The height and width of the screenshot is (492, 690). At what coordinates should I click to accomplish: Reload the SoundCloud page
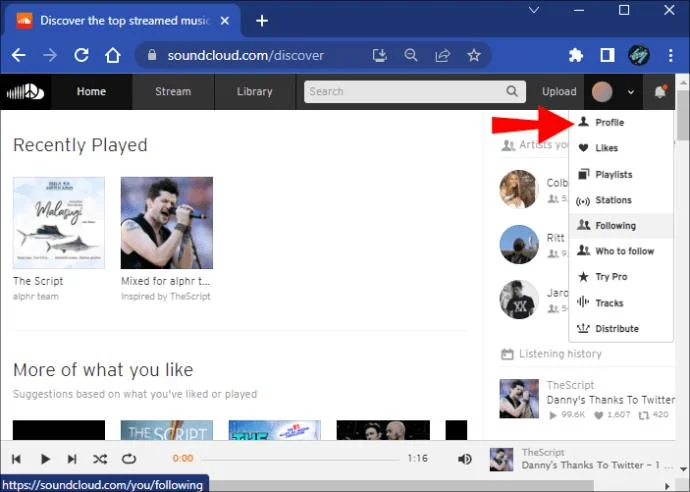tap(81, 55)
